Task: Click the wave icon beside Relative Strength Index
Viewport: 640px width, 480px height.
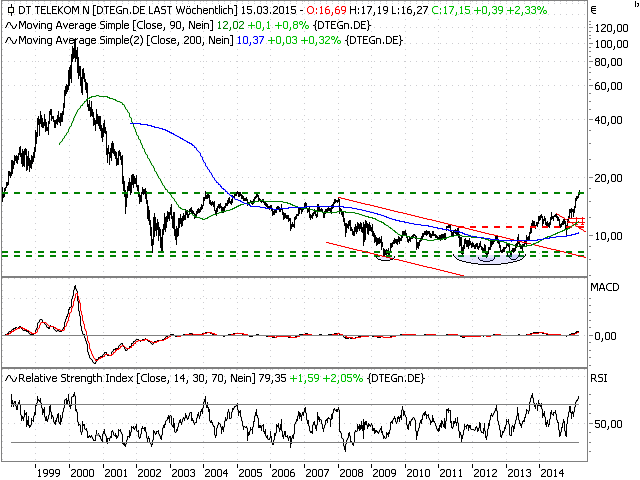Action: tap(11, 378)
